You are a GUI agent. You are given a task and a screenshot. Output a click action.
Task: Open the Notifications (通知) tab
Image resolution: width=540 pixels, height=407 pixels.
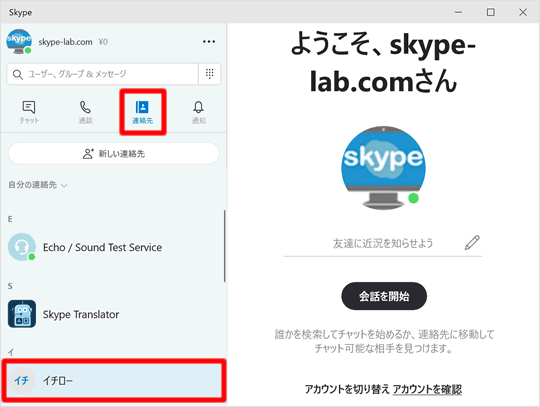pyautogui.click(x=199, y=112)
